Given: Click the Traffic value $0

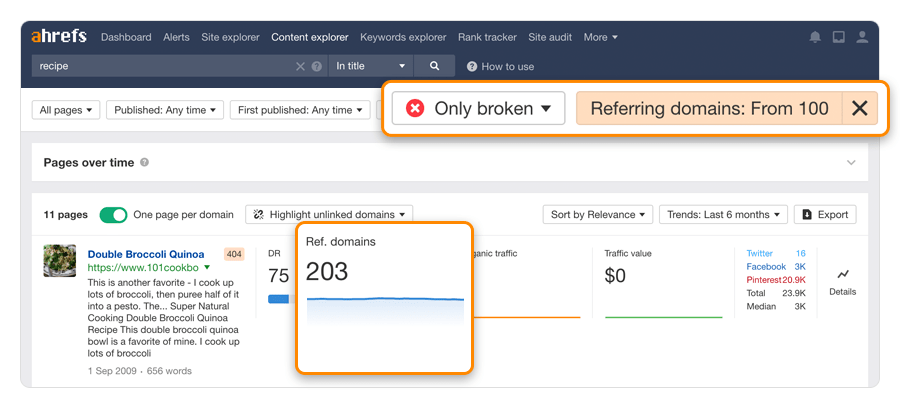Looking at the screenshot, I should [x=615, y=276].
